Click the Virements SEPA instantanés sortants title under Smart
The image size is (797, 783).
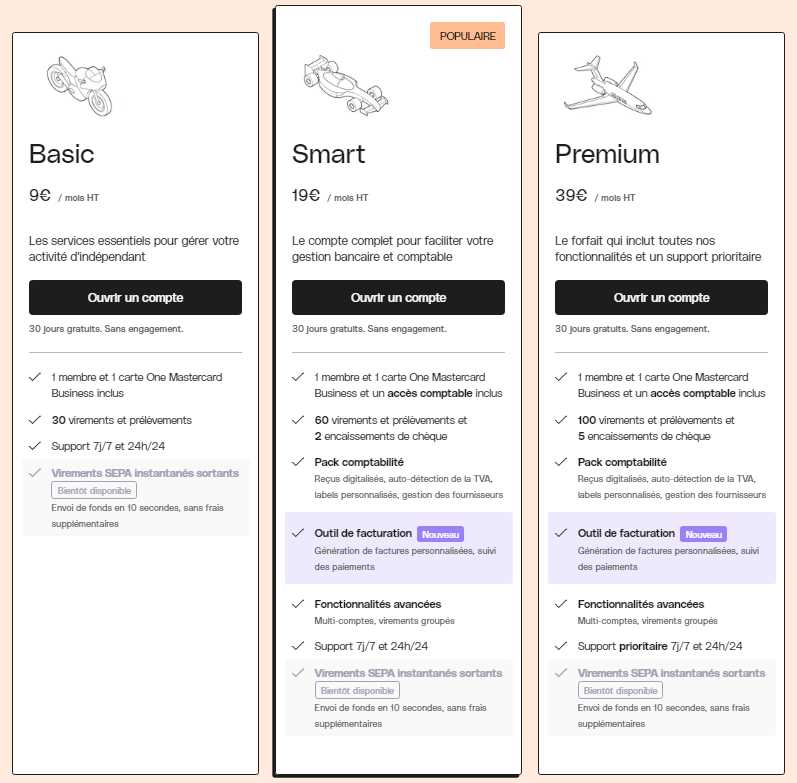click(x=408, y=673)
